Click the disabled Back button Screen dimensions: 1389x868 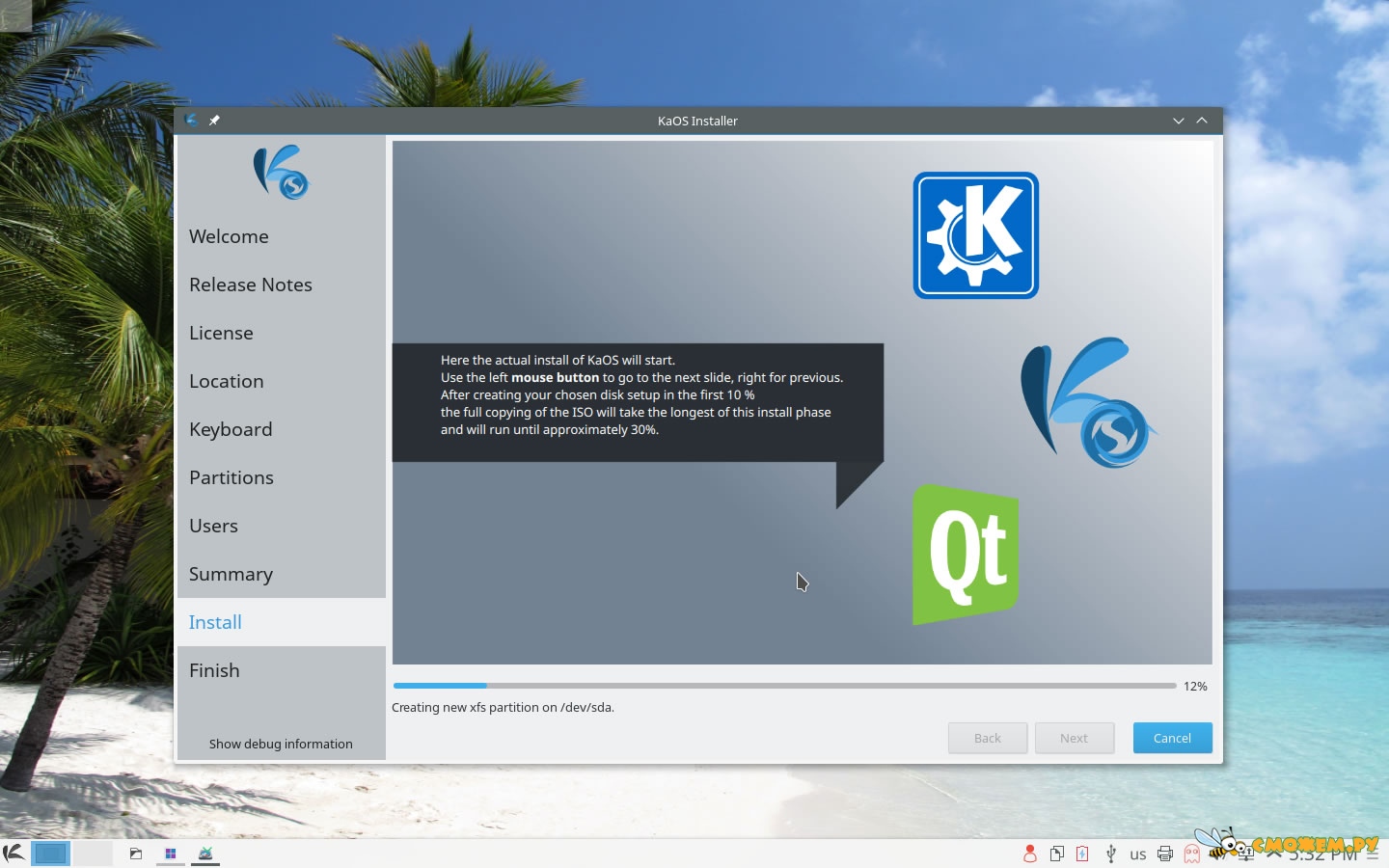(x=988, y=738)
